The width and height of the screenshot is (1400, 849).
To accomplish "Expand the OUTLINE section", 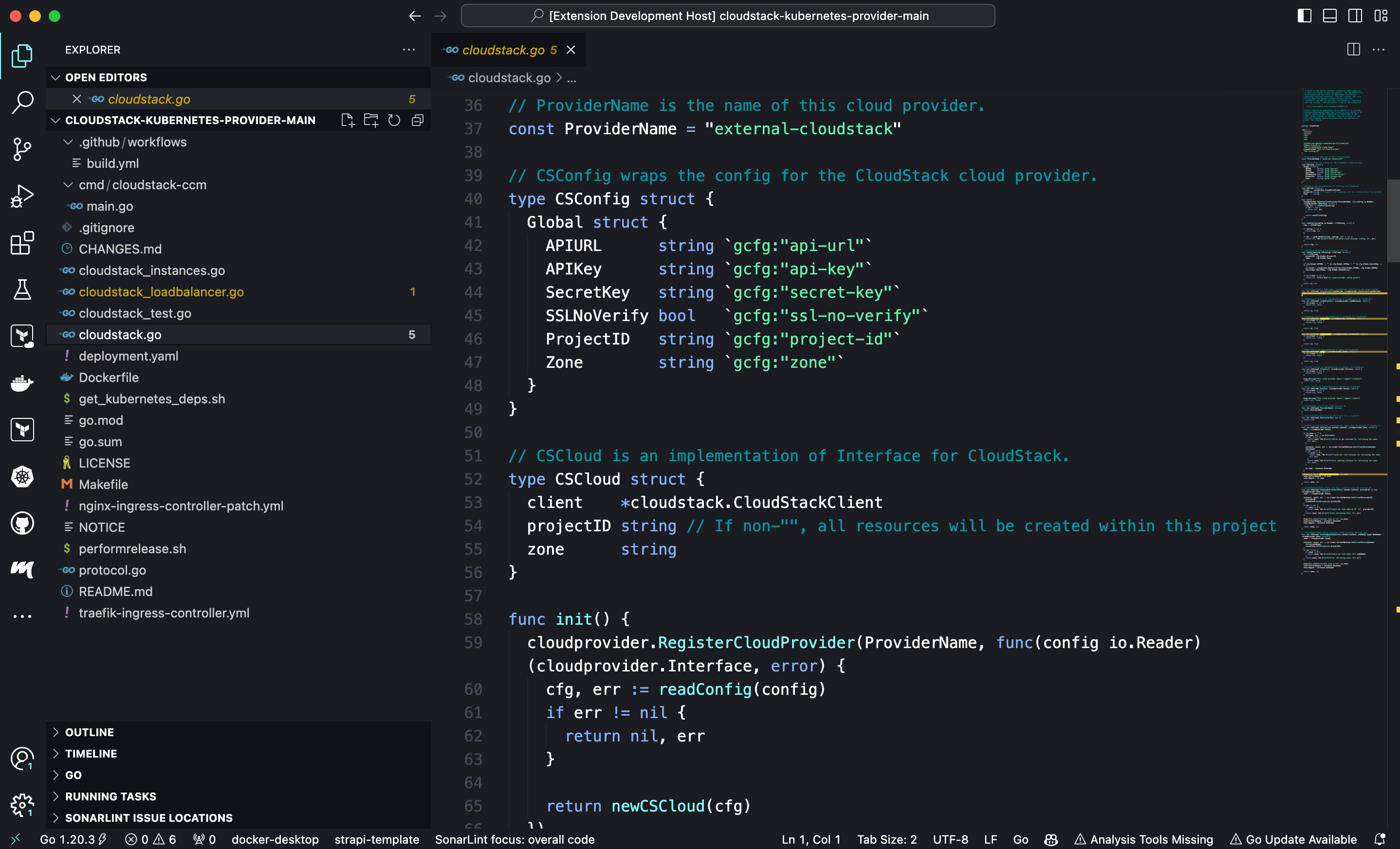I will [x=89, y=732].
